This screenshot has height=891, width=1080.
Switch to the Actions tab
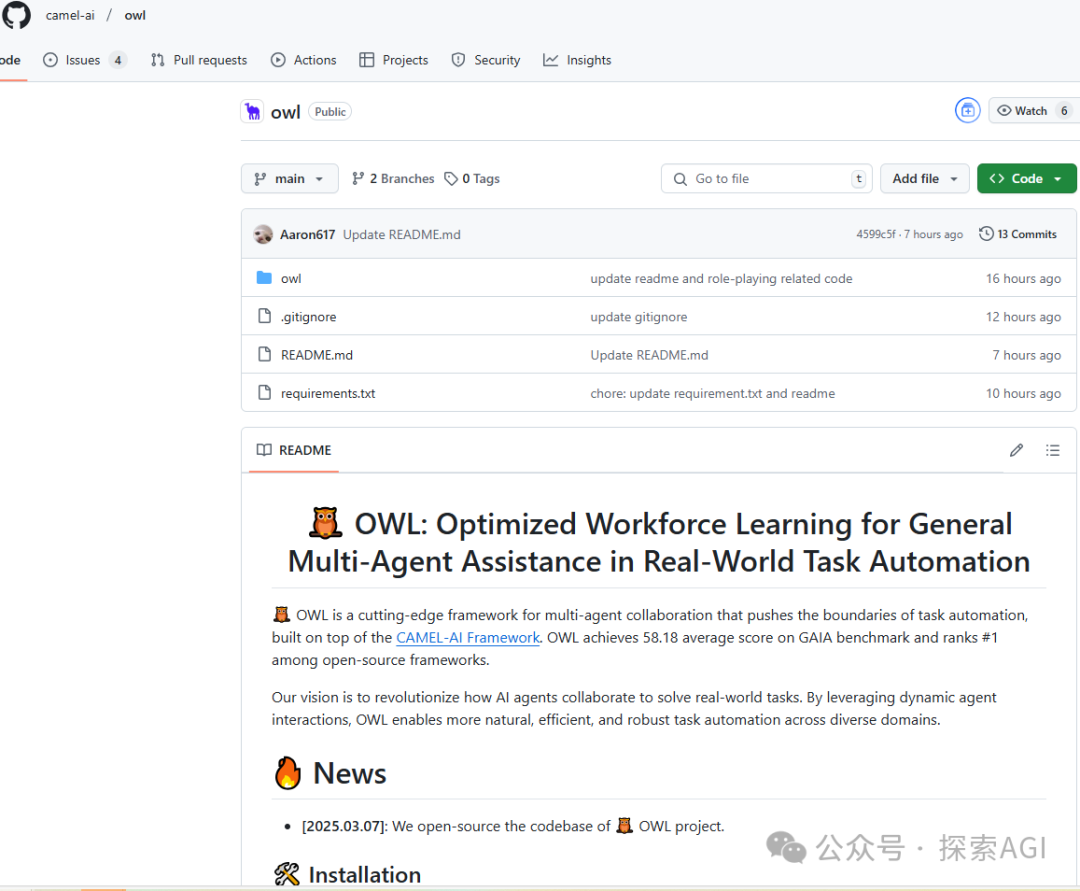[304, 60]
